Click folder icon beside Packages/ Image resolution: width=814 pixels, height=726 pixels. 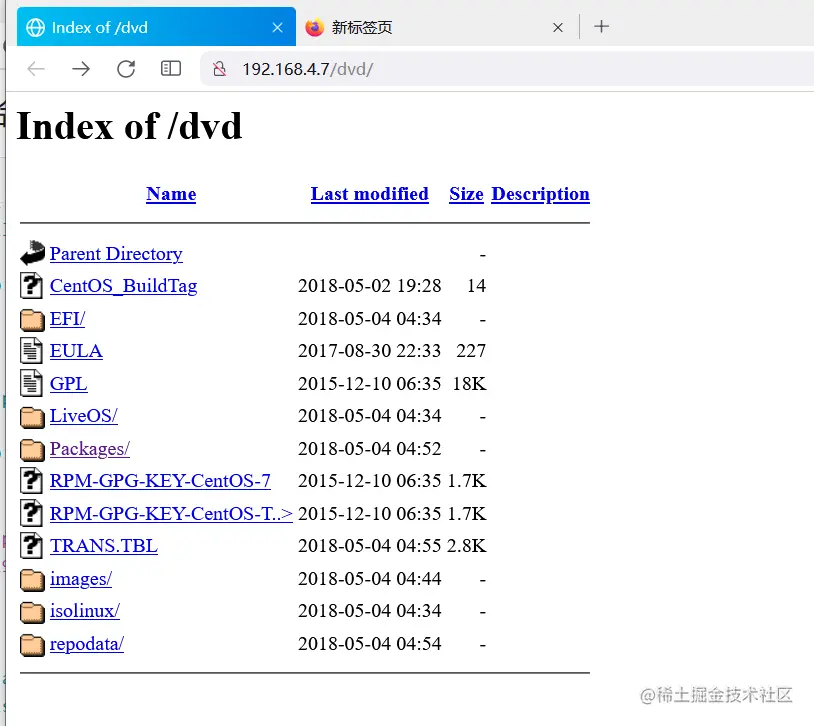point(32,450)
